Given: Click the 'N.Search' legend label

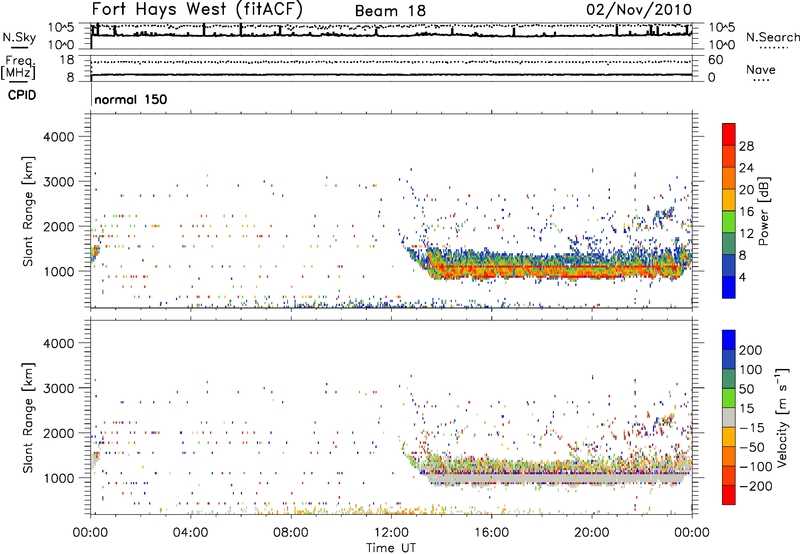Looking at the screenshot, I should 772,37.
